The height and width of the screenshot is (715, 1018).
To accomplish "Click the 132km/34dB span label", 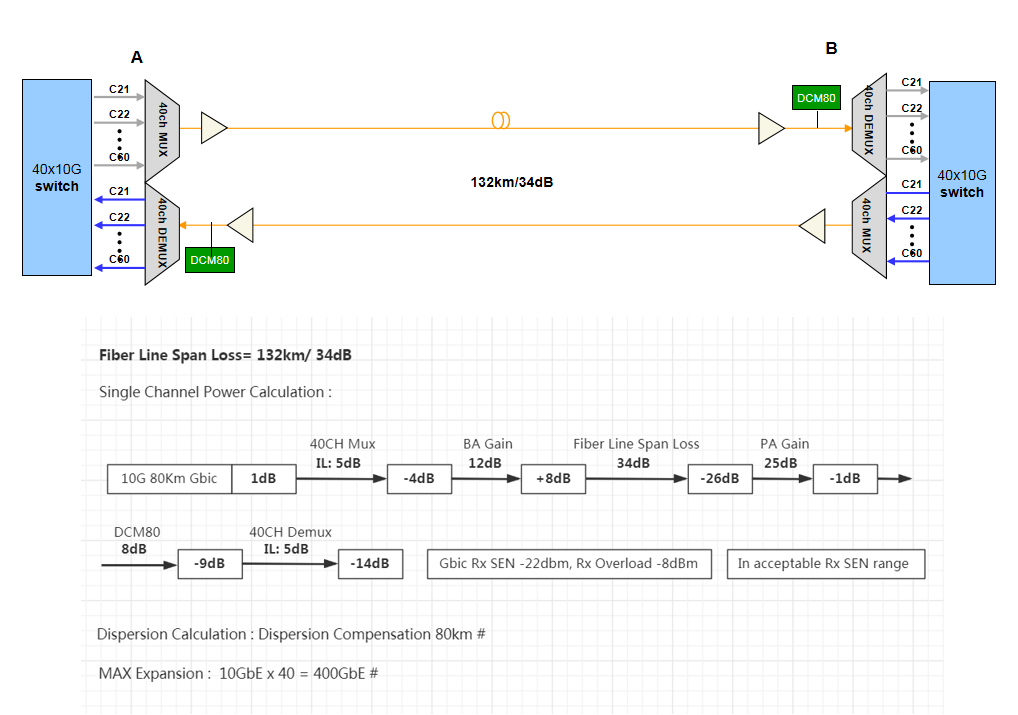I will 512,182.
